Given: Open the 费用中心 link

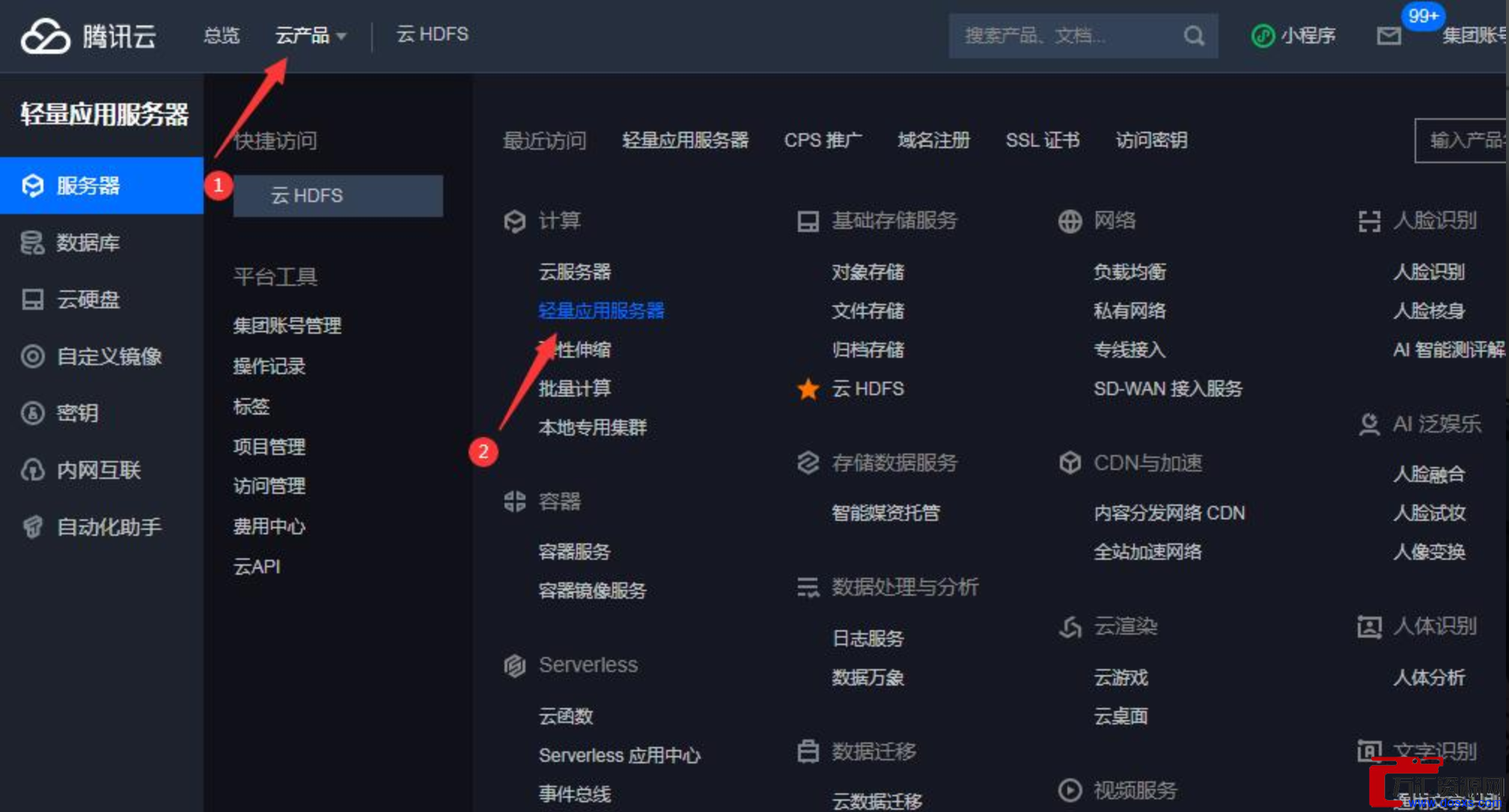Looking at the screenshot, I should 269,526.
